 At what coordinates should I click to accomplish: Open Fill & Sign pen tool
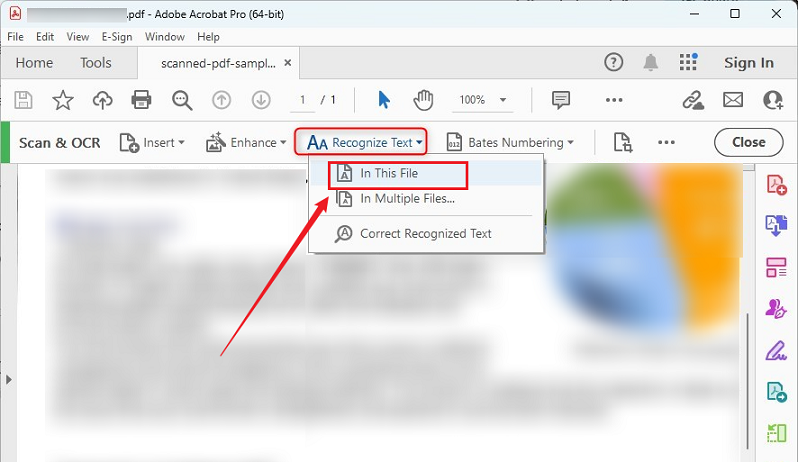pos(776,351)
